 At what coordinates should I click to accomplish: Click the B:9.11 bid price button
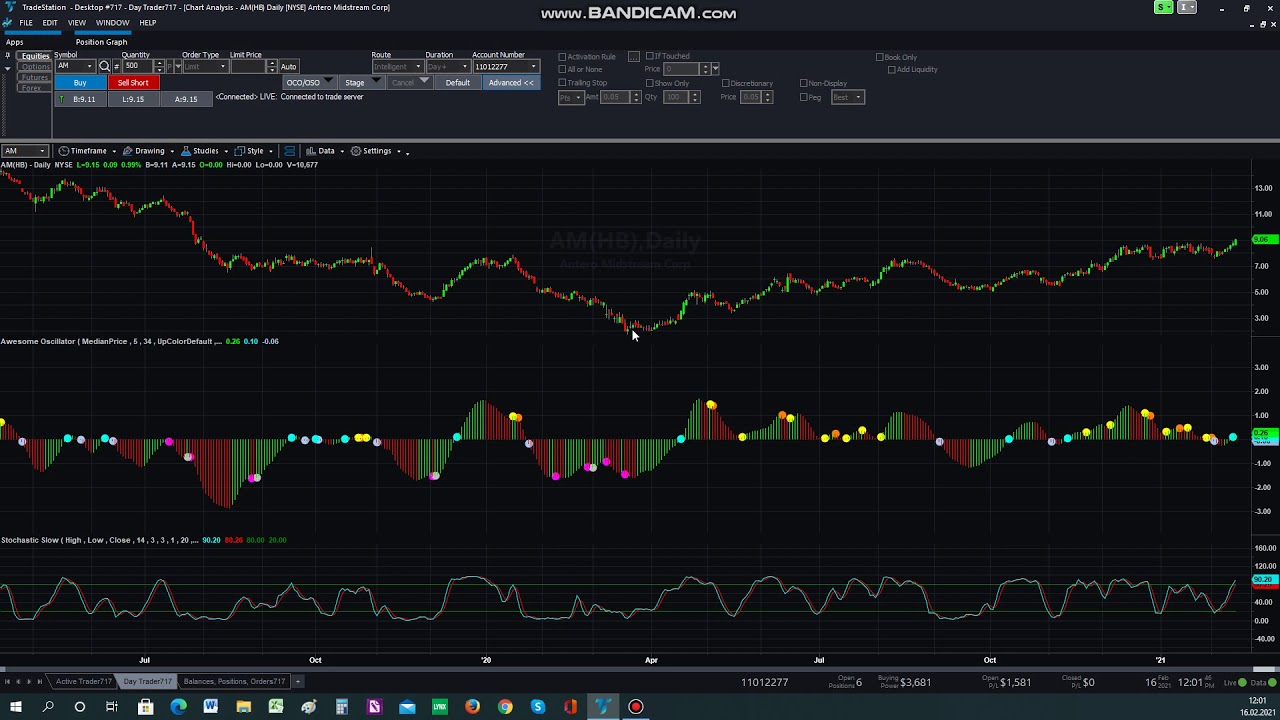click(x=80, y=99)
